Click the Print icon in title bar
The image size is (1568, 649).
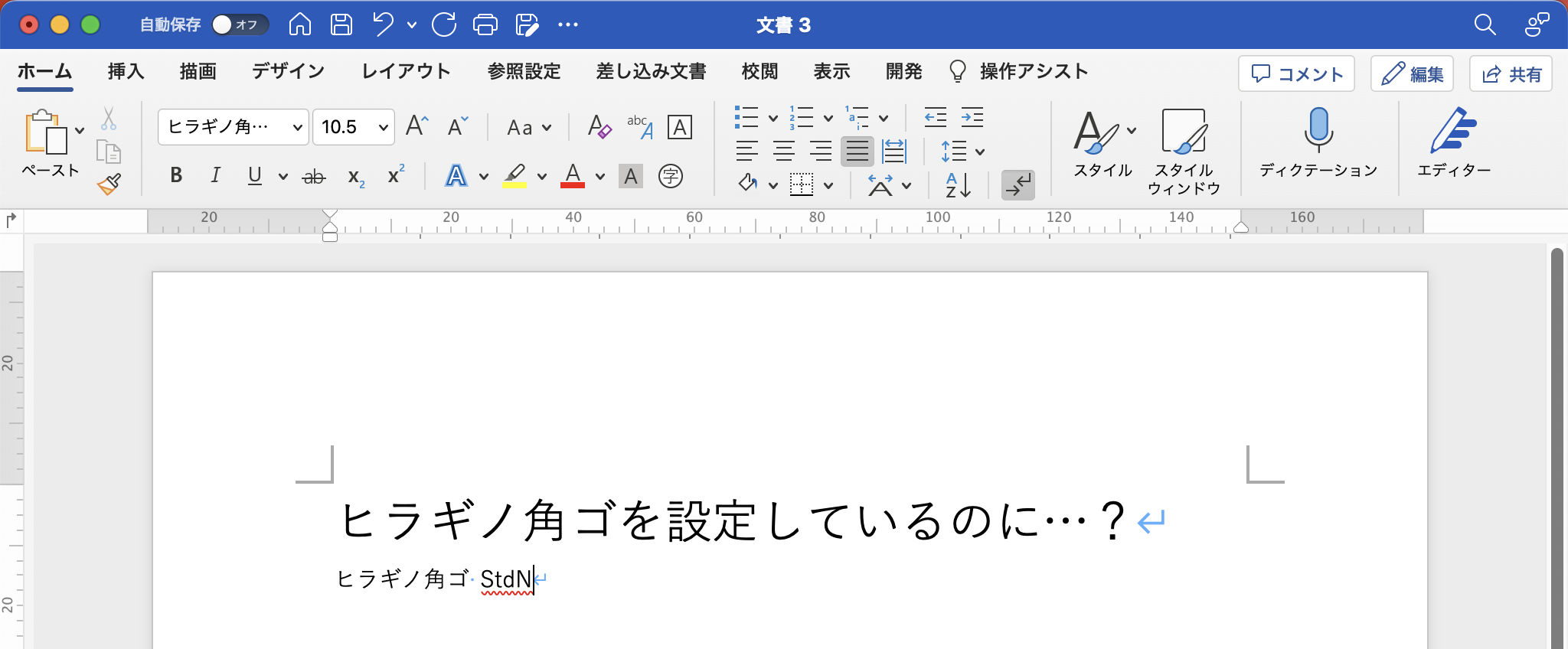point(485,25)
